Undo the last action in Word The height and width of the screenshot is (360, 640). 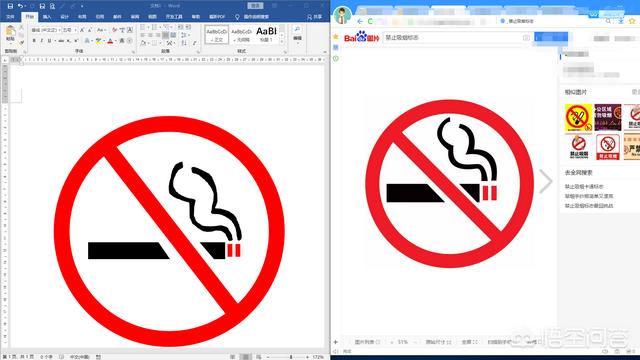[20, 6]
